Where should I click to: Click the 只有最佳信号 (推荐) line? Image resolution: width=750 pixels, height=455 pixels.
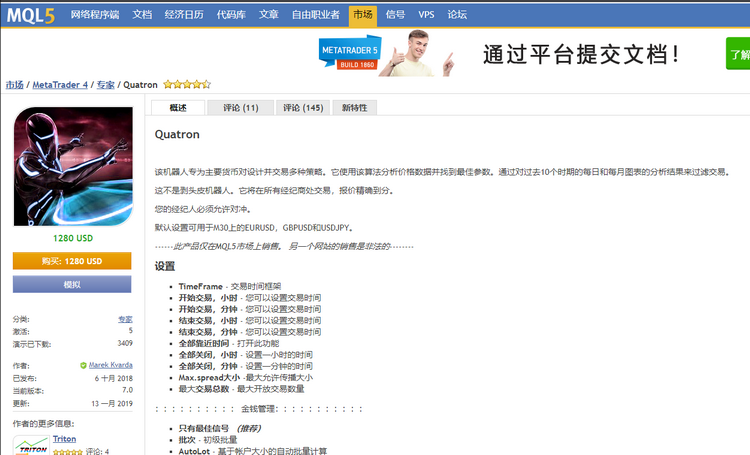point(220,428)
